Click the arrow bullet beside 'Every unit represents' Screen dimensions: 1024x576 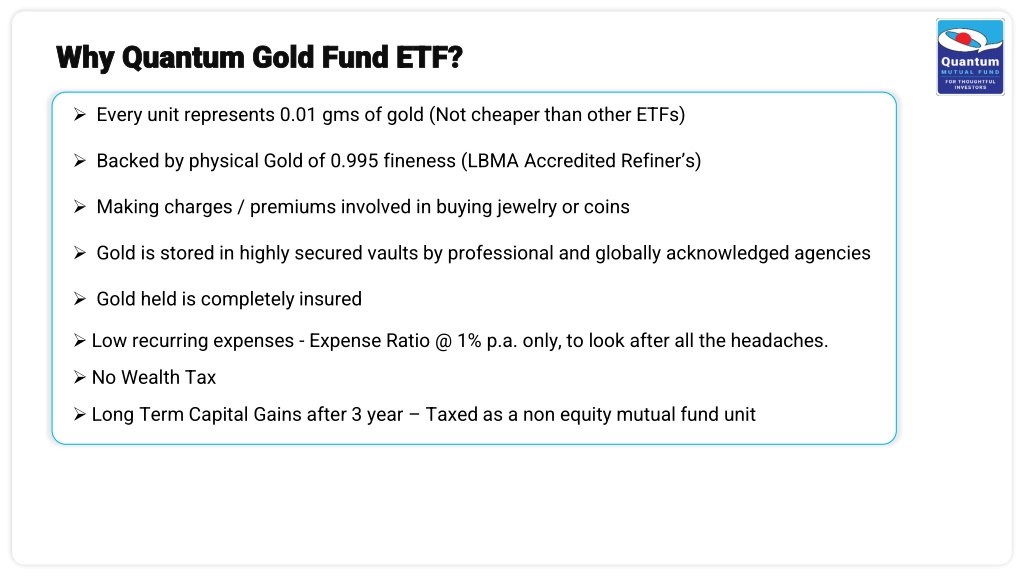pyautogui.click(x=80, y=115)
